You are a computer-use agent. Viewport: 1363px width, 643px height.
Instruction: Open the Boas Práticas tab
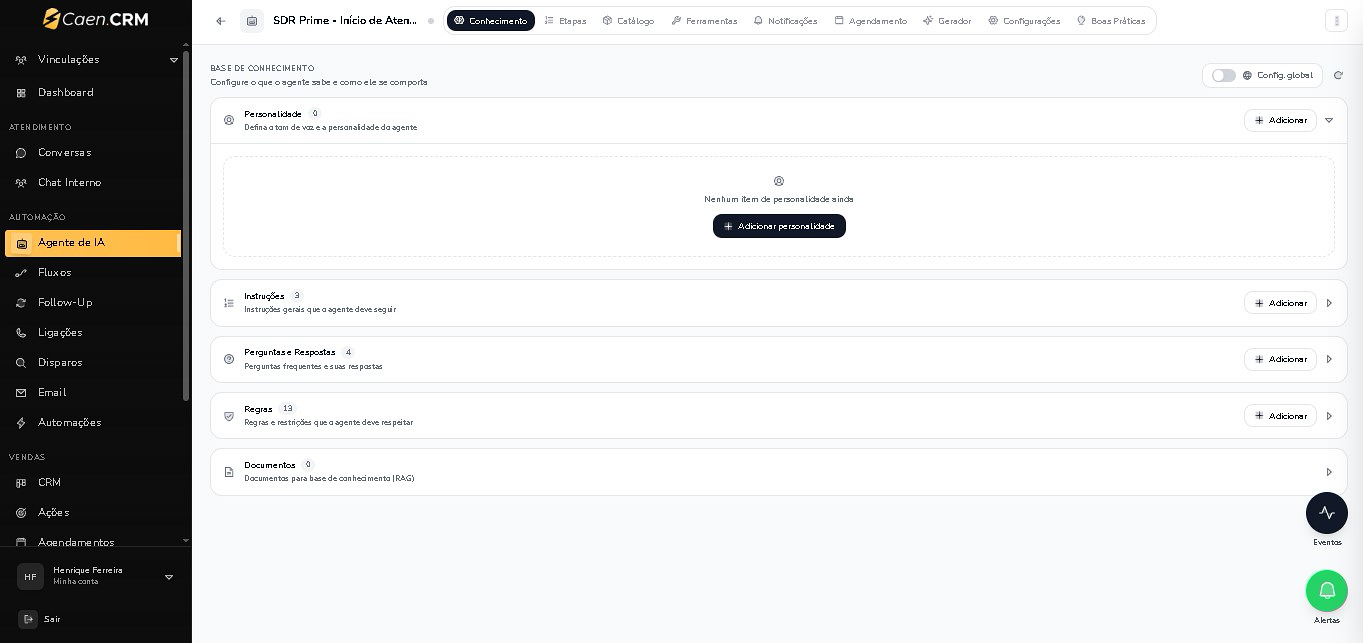click(x=1111, y=21)
